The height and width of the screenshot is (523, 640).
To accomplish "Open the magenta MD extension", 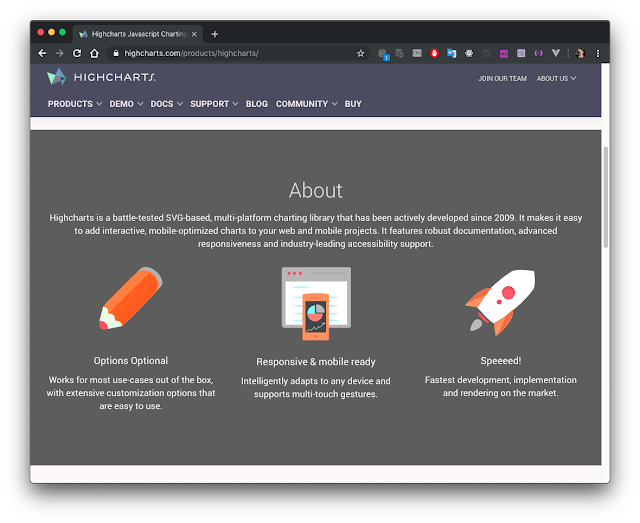I will [x=504, y=53].
